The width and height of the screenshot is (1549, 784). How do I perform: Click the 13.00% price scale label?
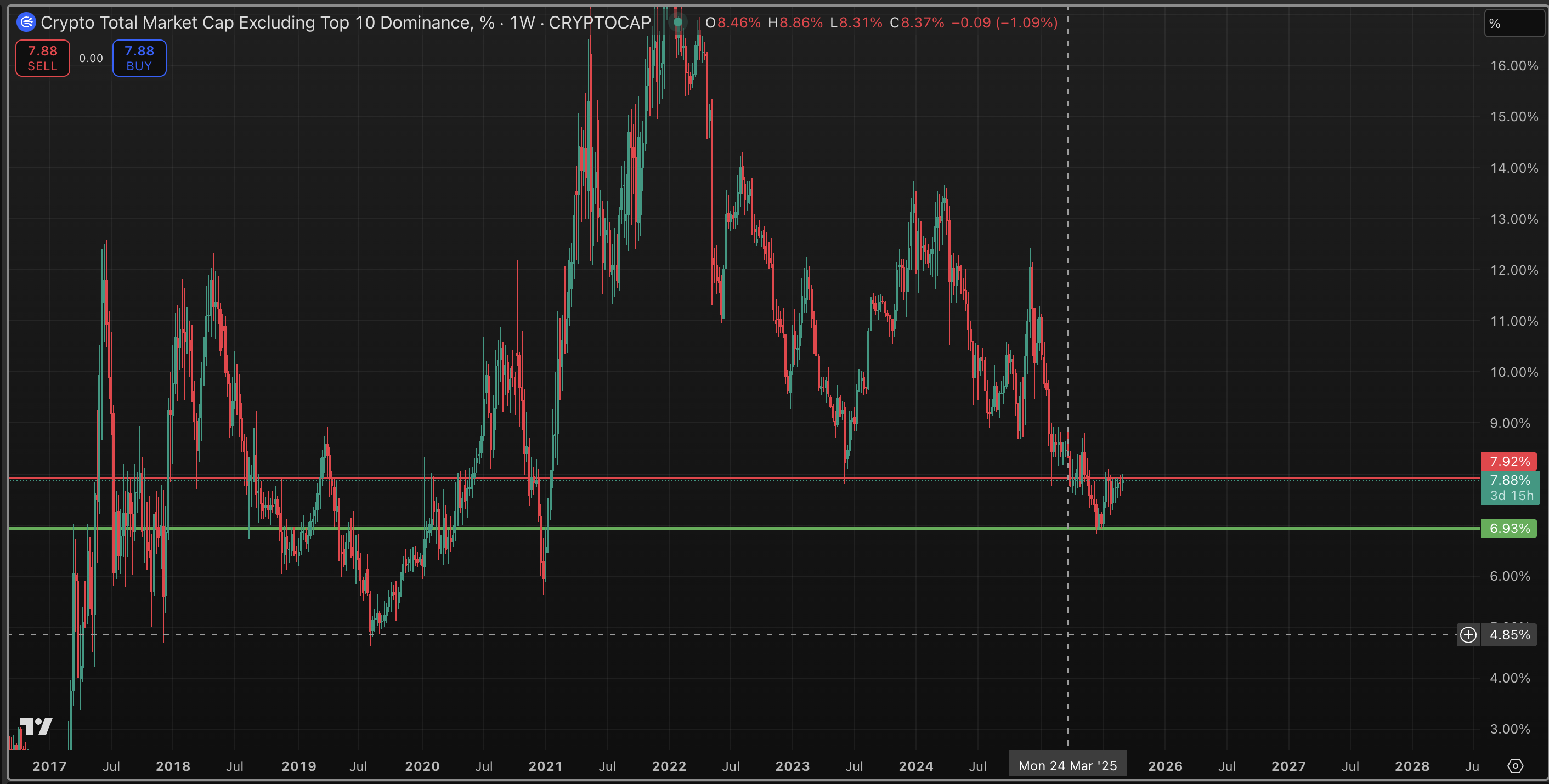pyautogui.click(x=1514, y=219)
